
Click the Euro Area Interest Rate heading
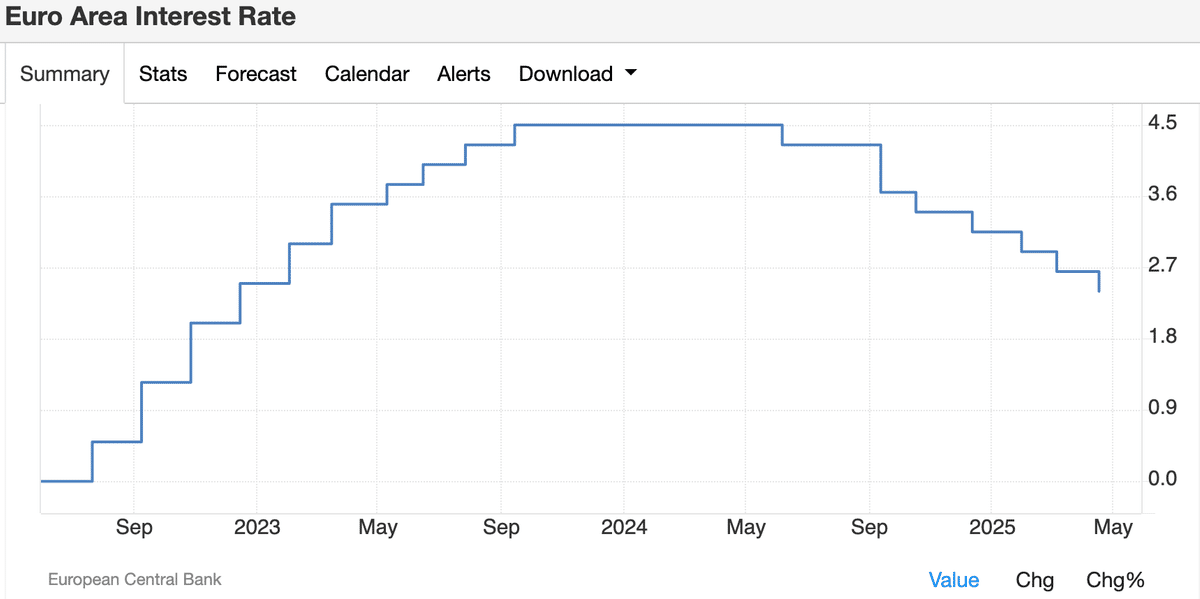[151, 17]
